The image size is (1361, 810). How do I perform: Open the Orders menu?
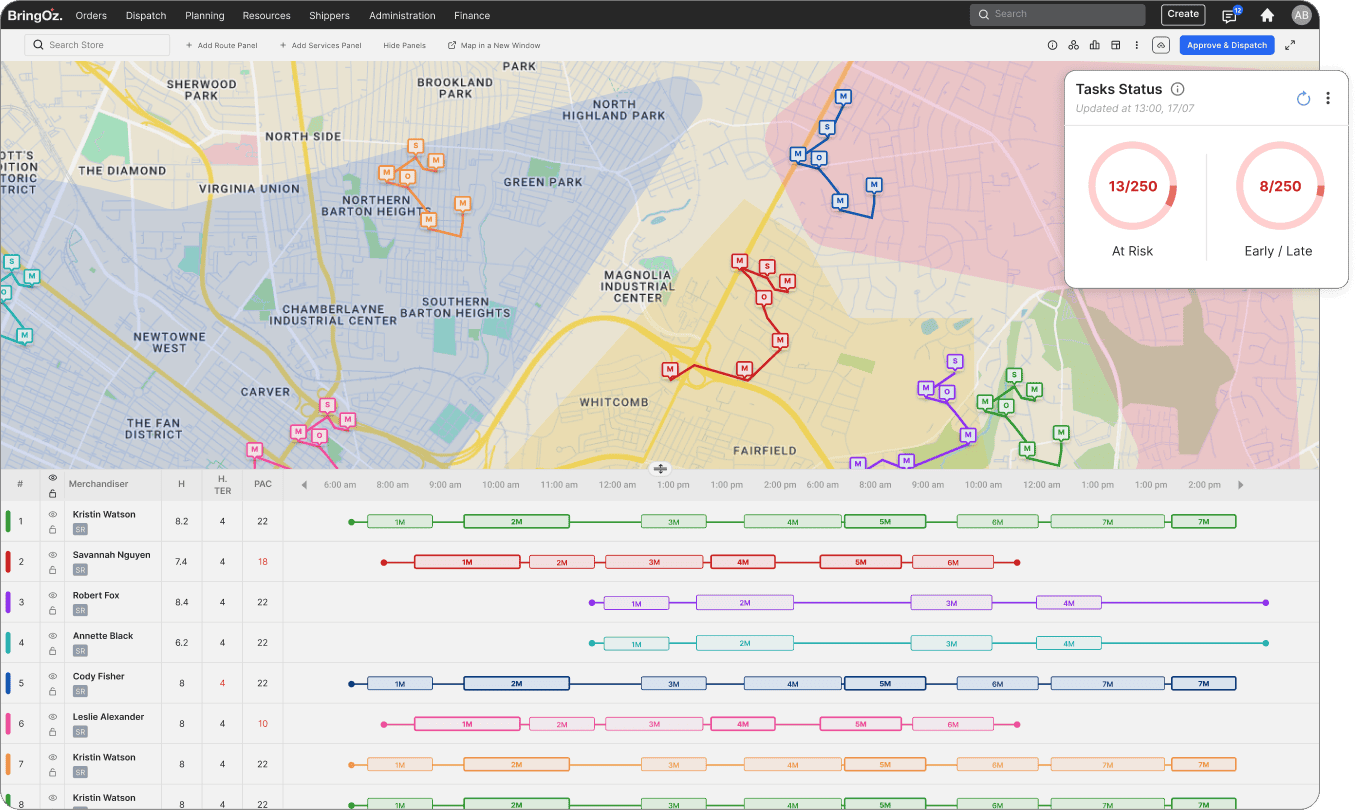click(91, 15)
